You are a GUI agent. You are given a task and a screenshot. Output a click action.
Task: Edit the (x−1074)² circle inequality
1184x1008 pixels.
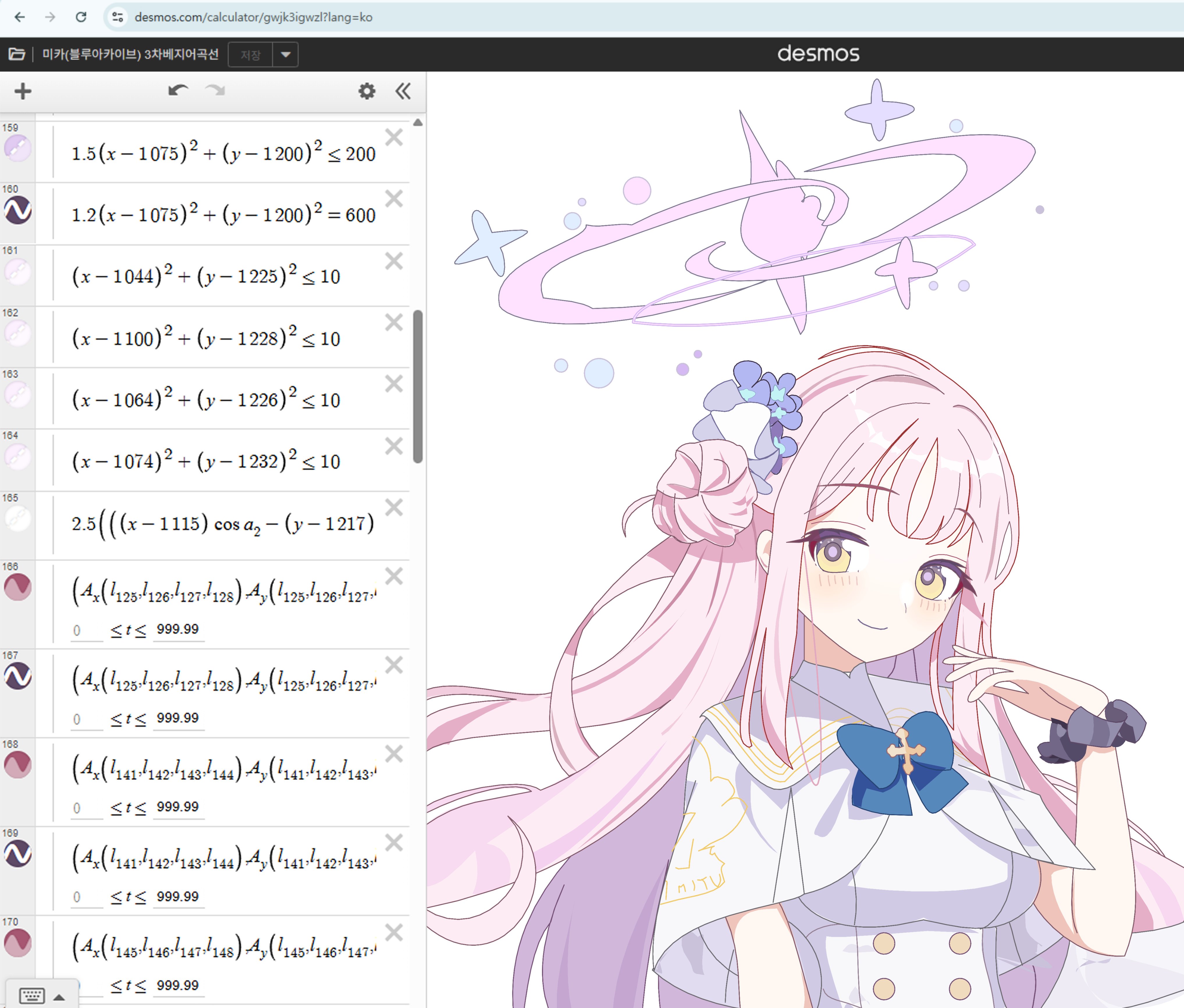point(206,461)
